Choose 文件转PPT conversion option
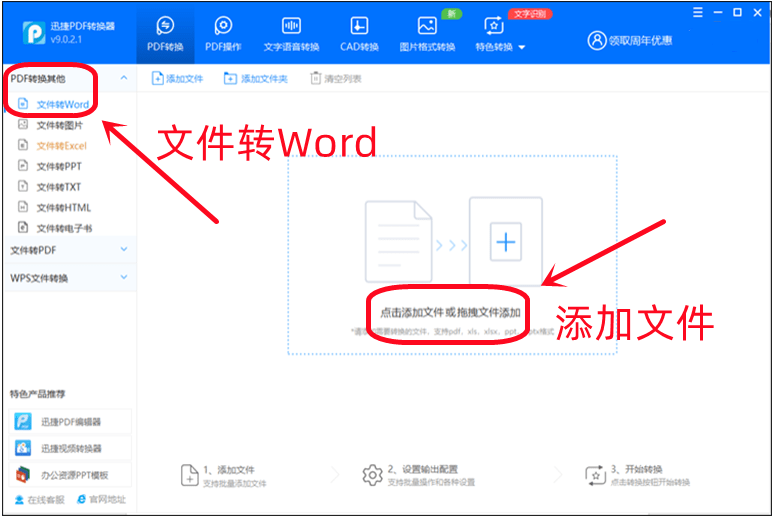This screenshot has width=778, height=517. 59,166
